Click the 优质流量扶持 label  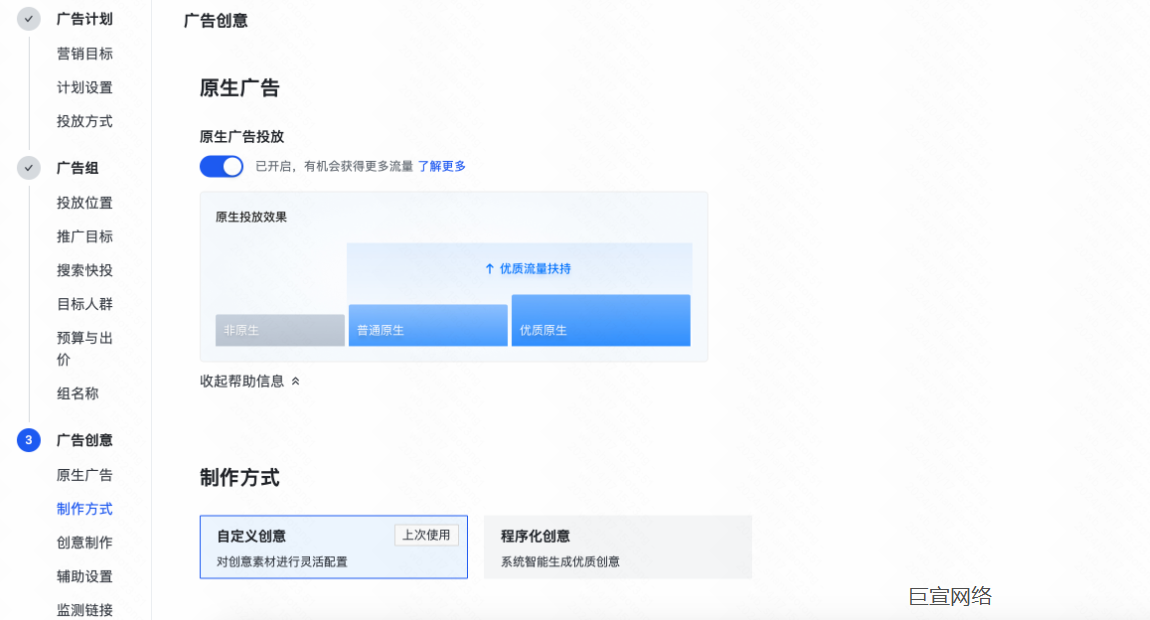point(535,269)
